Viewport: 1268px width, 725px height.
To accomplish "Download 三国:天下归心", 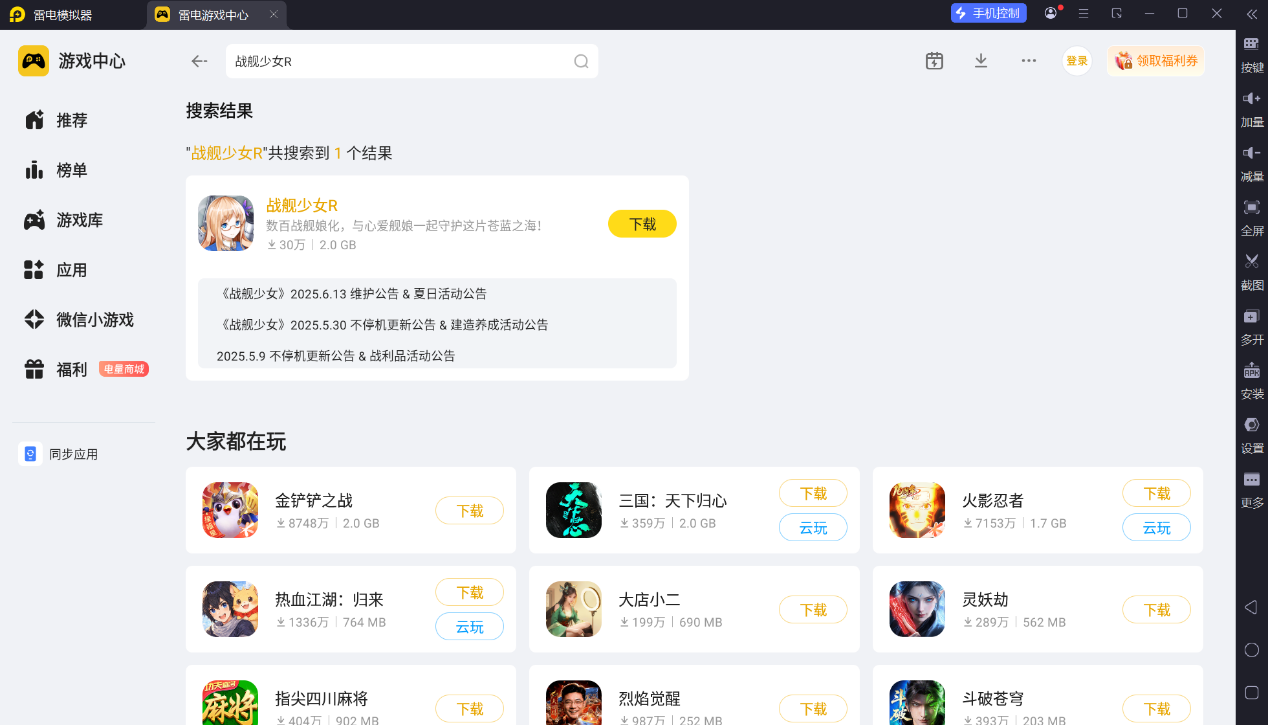I will pos(813,494).
